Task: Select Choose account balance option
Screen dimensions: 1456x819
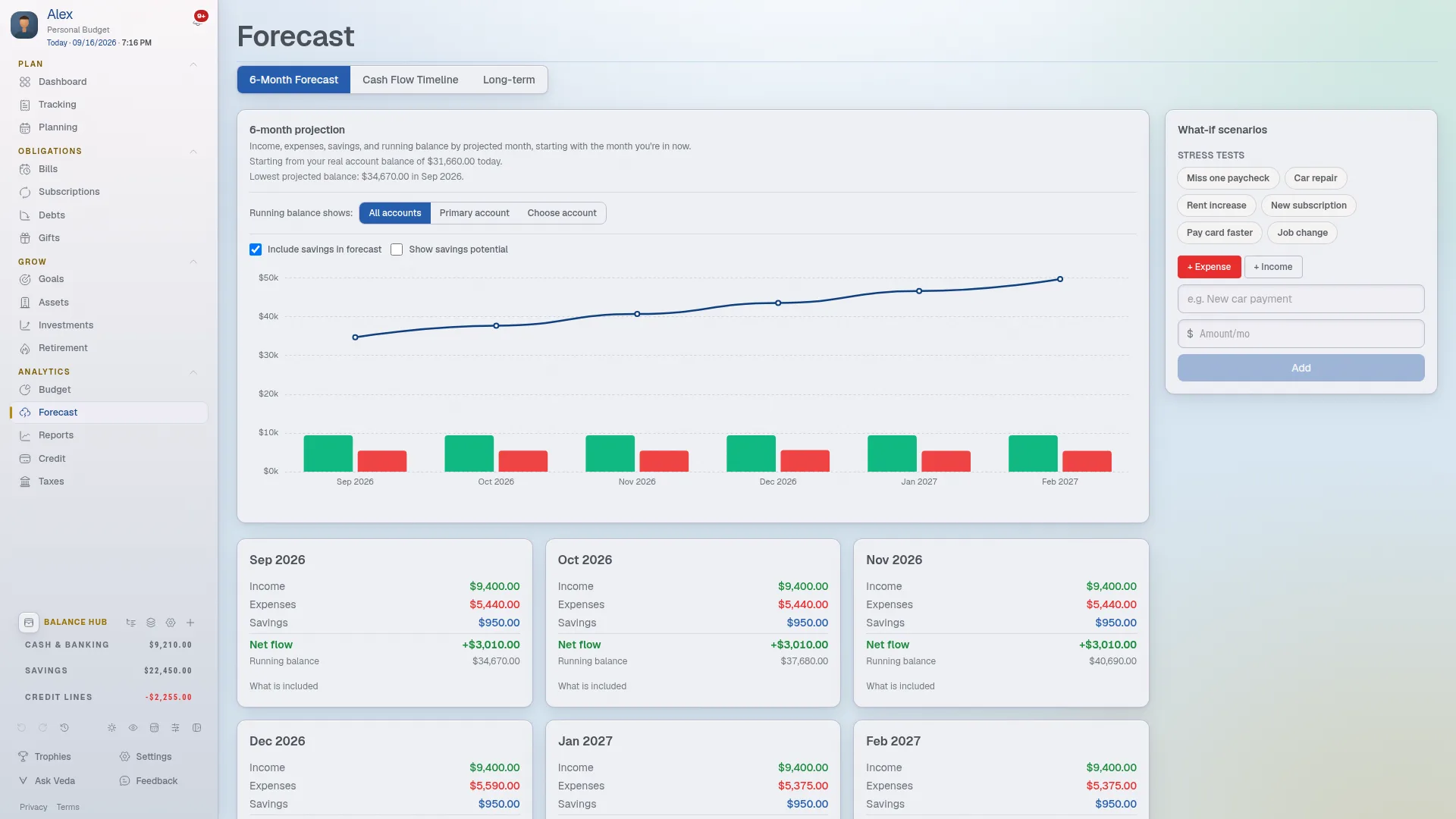Action: click(x=562, y=213)
